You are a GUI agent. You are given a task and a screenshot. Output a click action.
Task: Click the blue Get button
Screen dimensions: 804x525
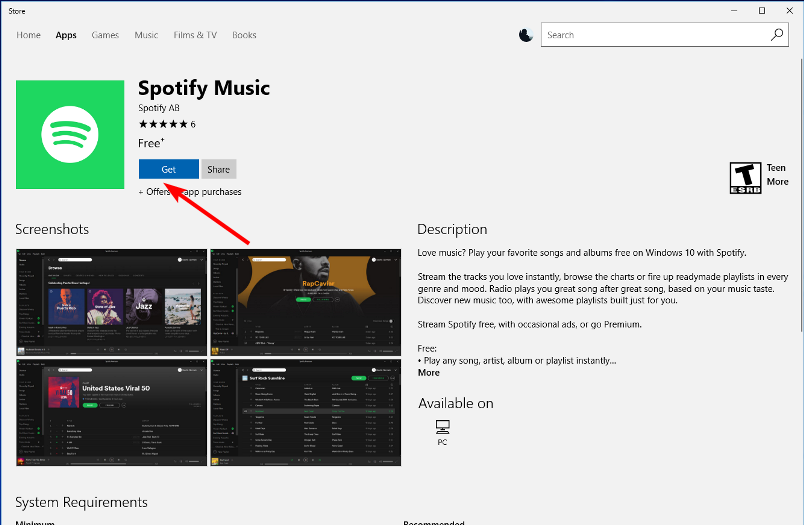169,169
